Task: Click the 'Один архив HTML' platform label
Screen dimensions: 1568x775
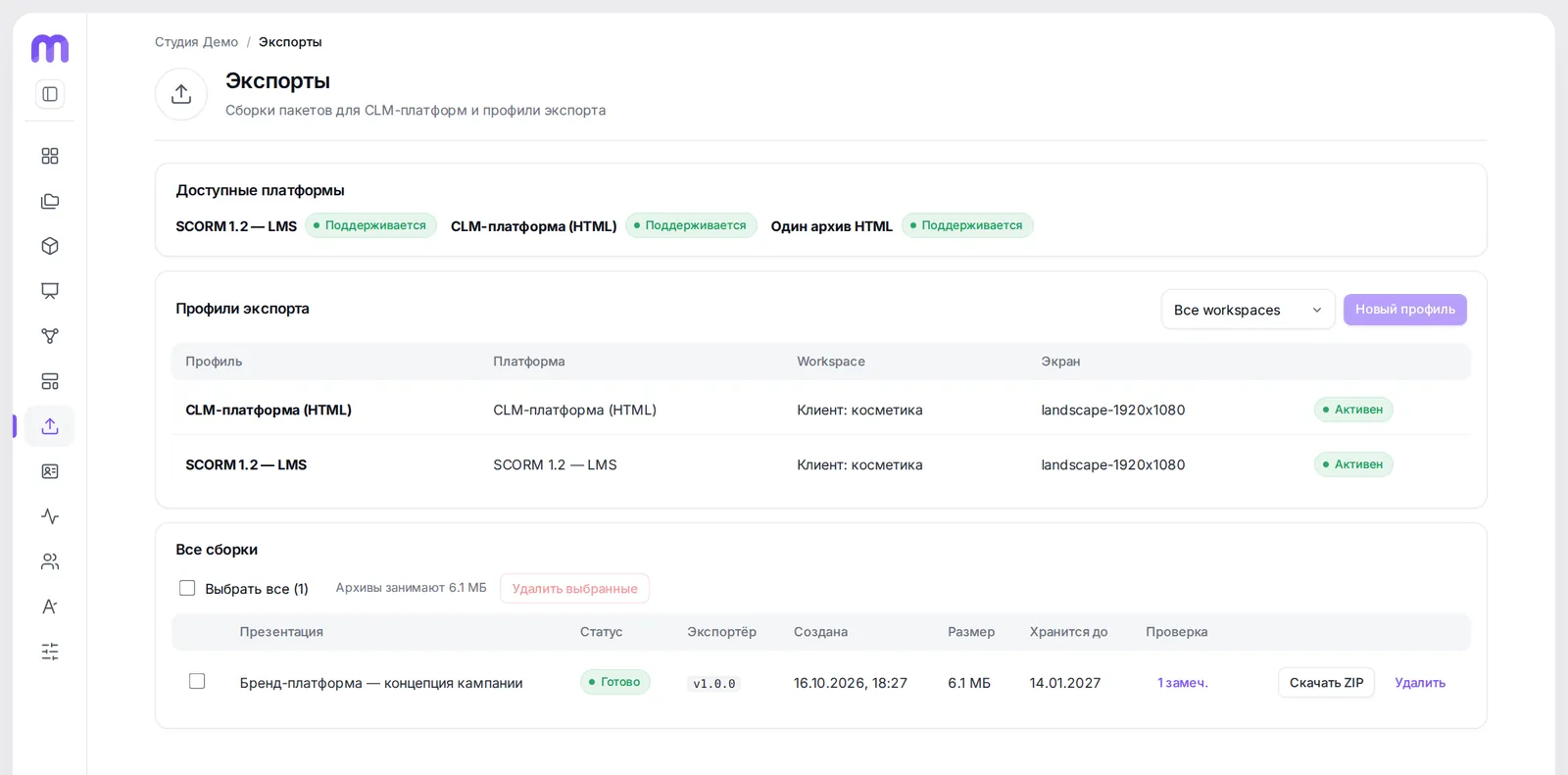Action: coord(832,226)
